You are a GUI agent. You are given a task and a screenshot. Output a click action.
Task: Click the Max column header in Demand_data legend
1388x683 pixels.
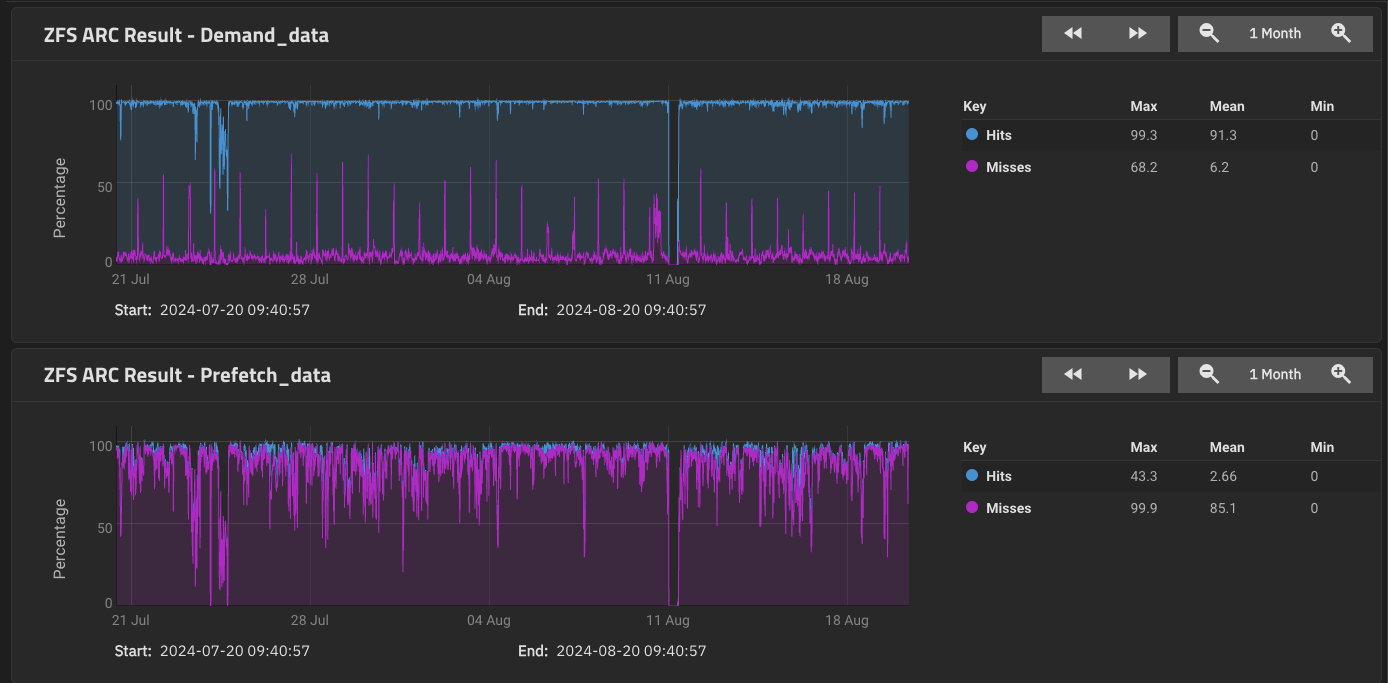(1144, 106)
